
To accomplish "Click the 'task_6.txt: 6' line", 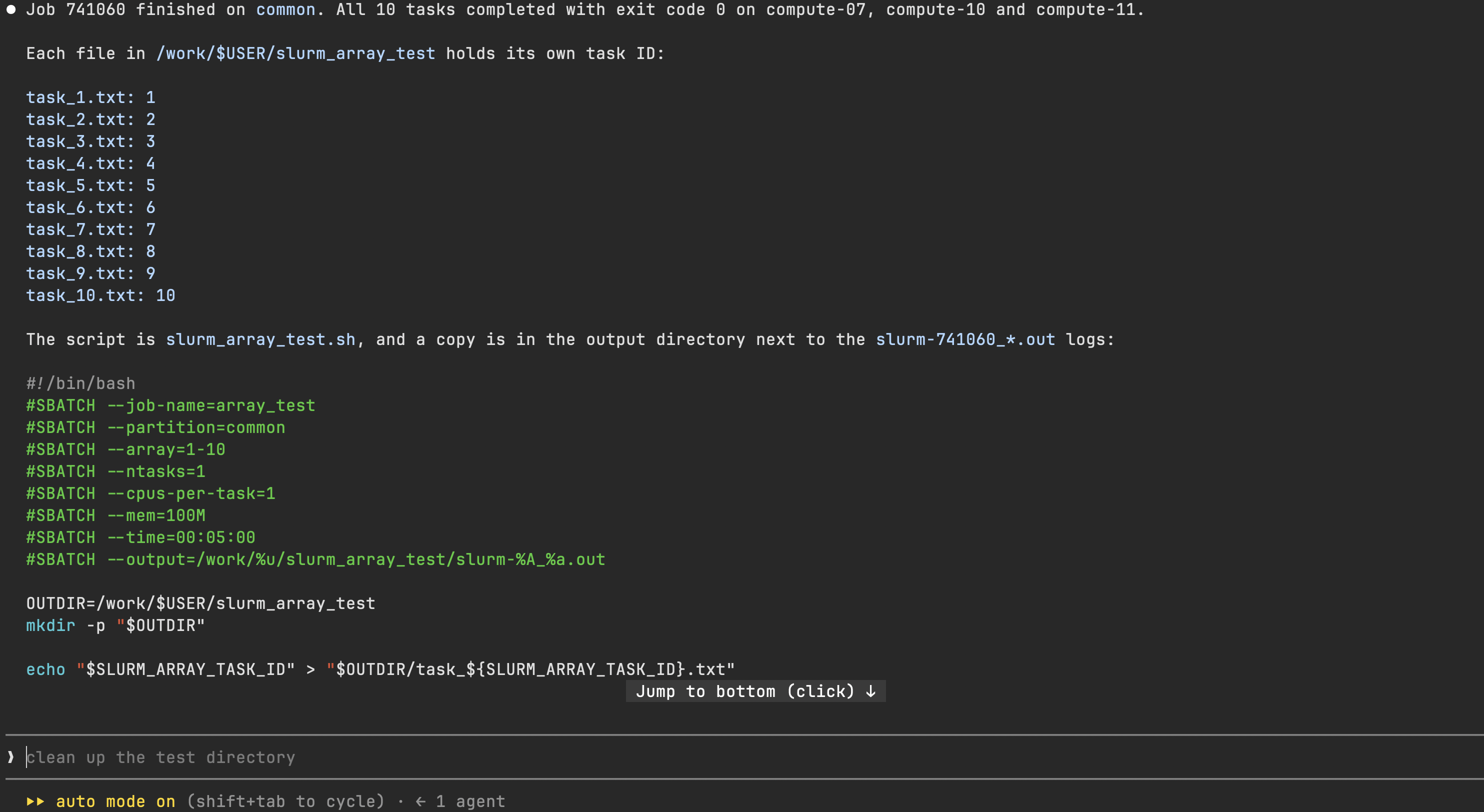I will (x=91, y=207).
